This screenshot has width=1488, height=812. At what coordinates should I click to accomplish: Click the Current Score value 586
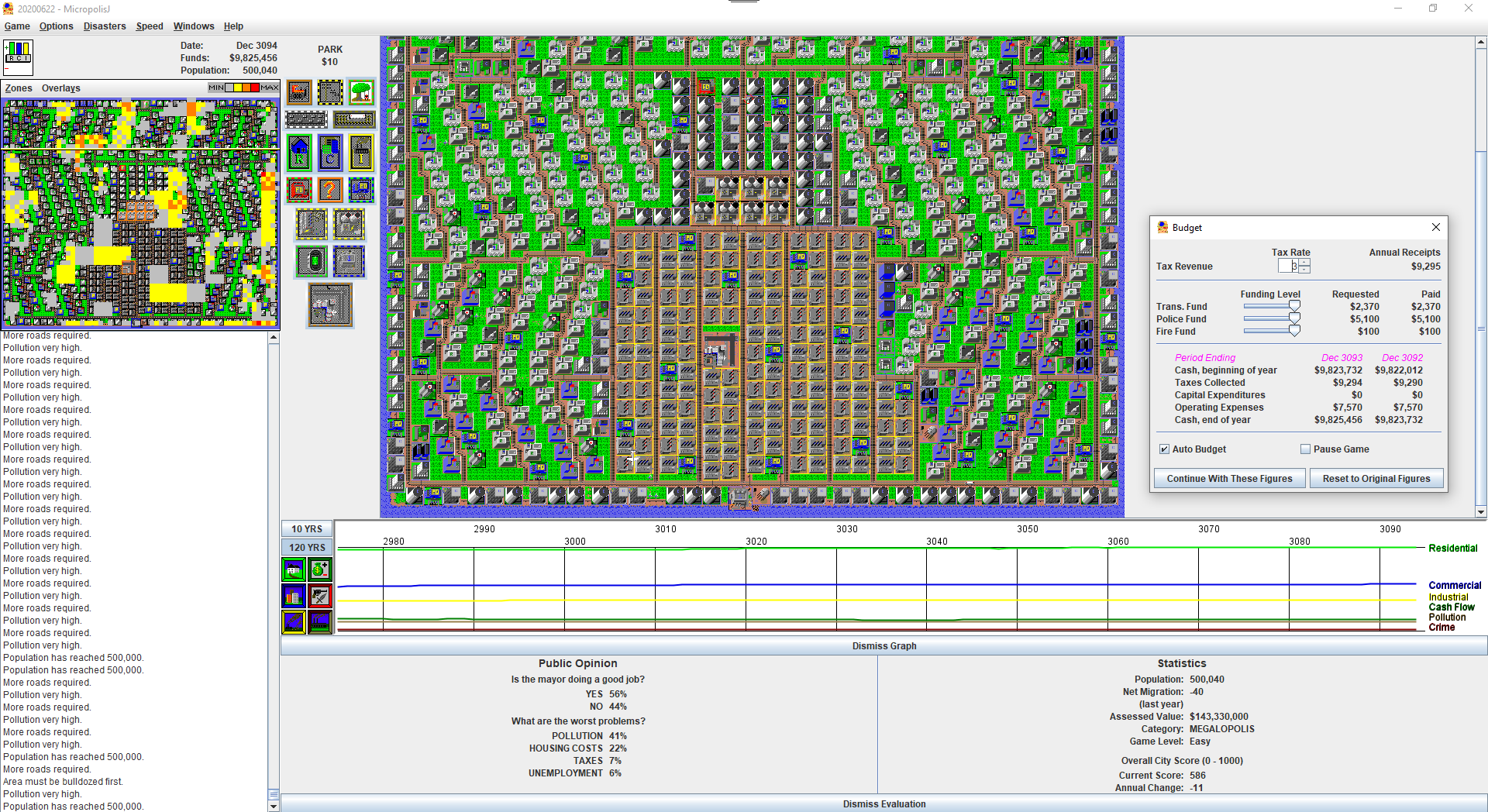click(1197, 776)
